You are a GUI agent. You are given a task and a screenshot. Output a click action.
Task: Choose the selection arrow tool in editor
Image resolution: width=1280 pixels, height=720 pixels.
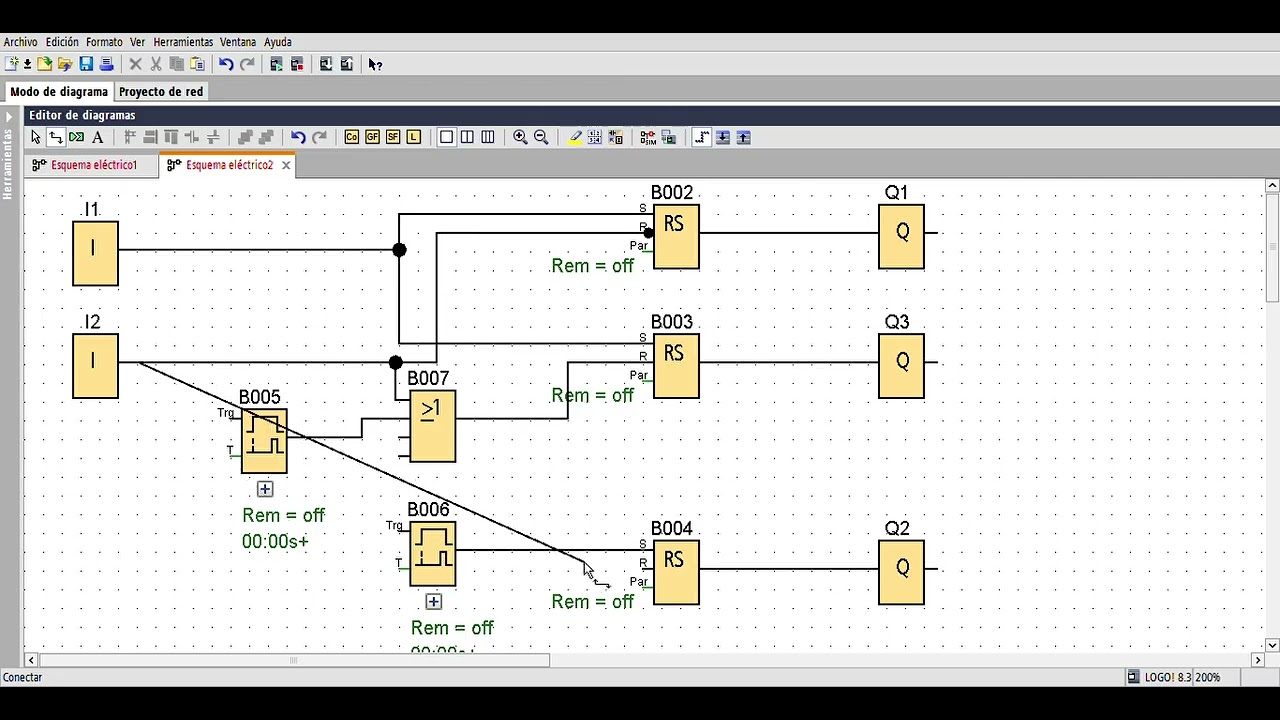(x=35, y=137)
